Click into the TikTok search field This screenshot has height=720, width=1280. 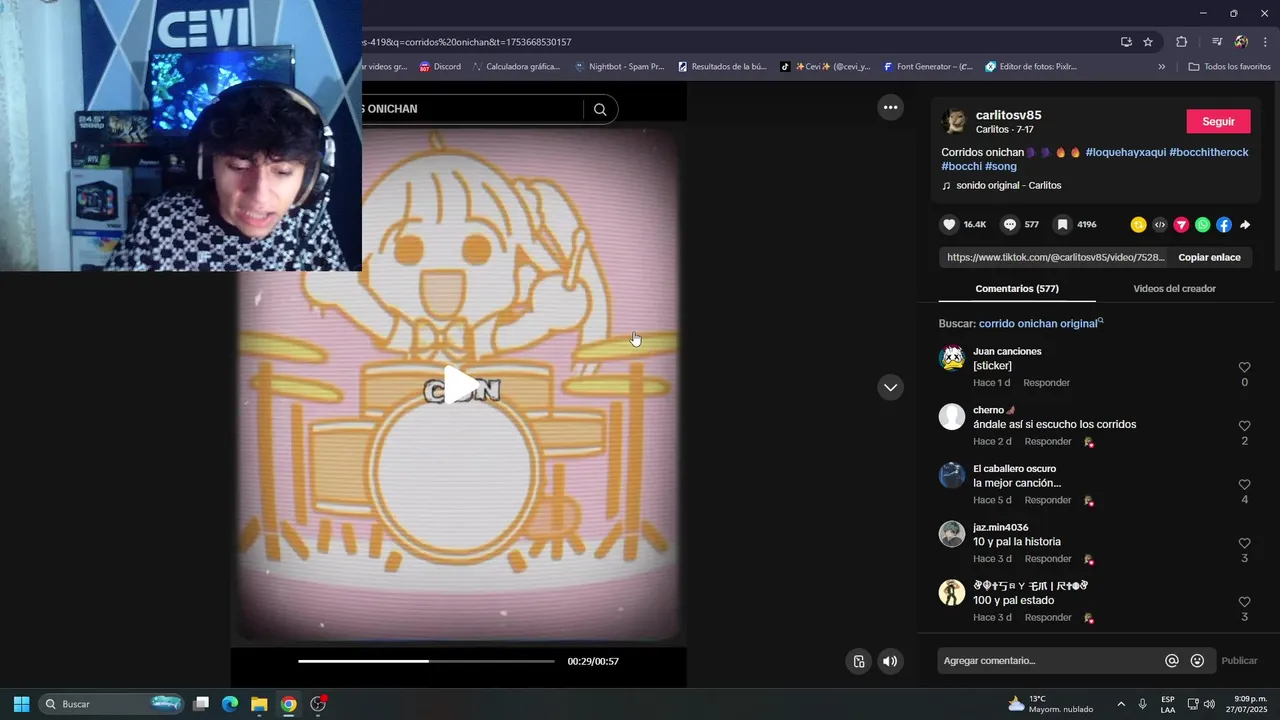coord(470,109)
